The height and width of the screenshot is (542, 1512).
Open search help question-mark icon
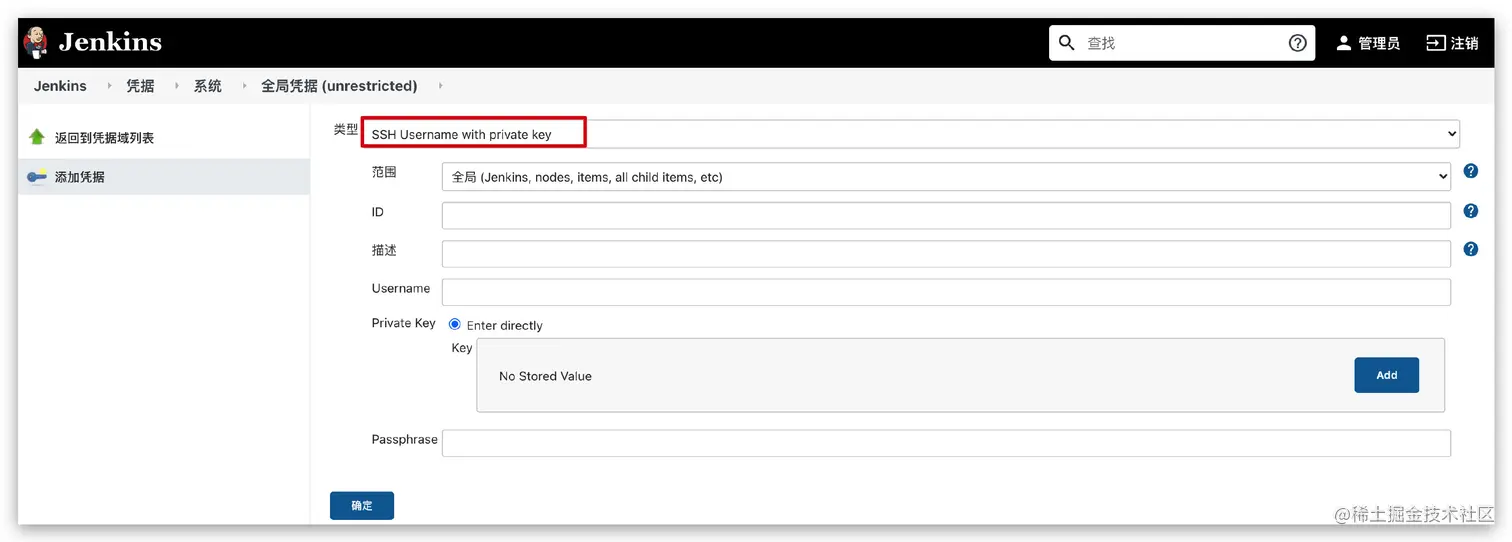(x=1298, y=43)
